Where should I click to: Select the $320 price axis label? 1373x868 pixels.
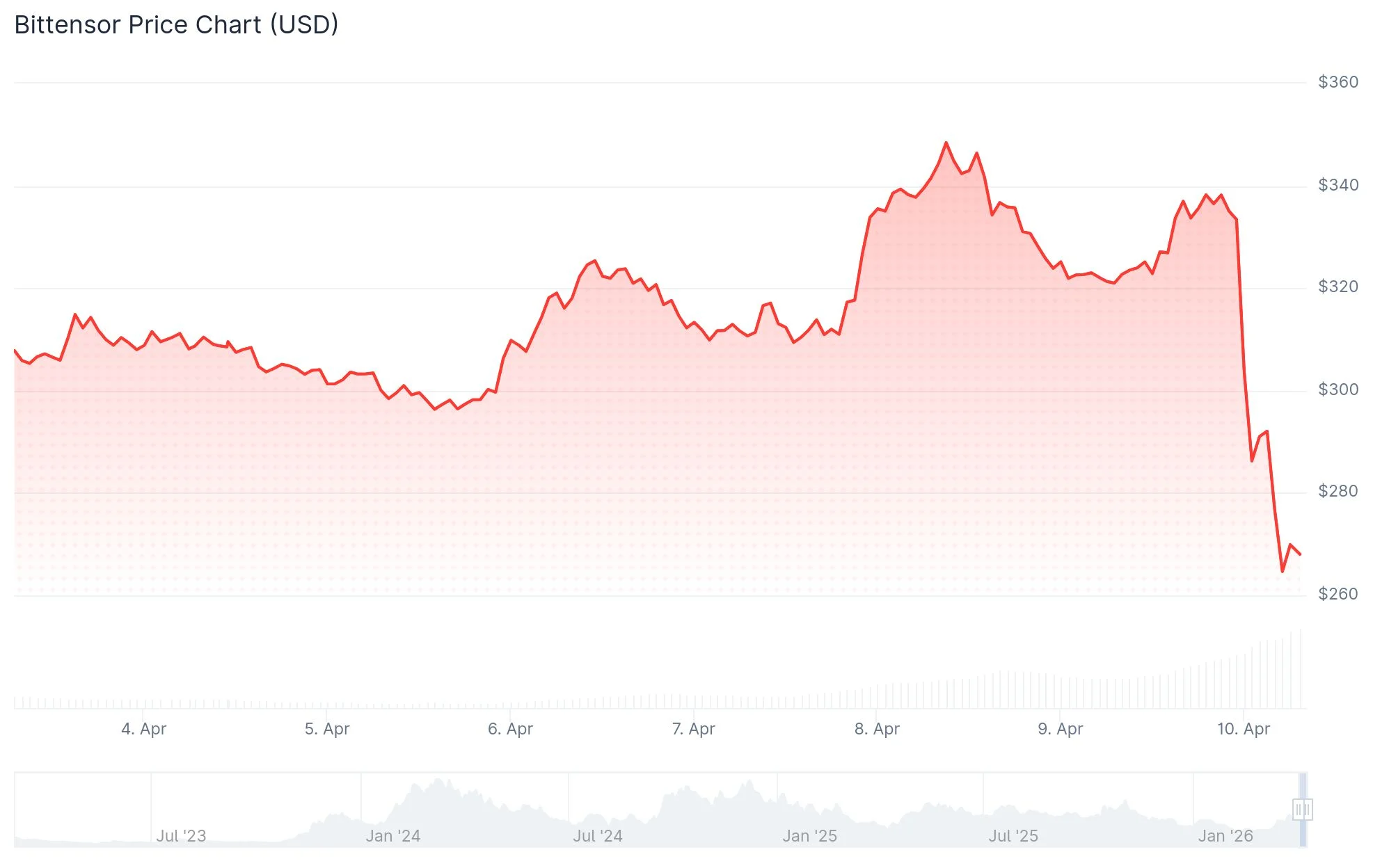pos(1338,287)
